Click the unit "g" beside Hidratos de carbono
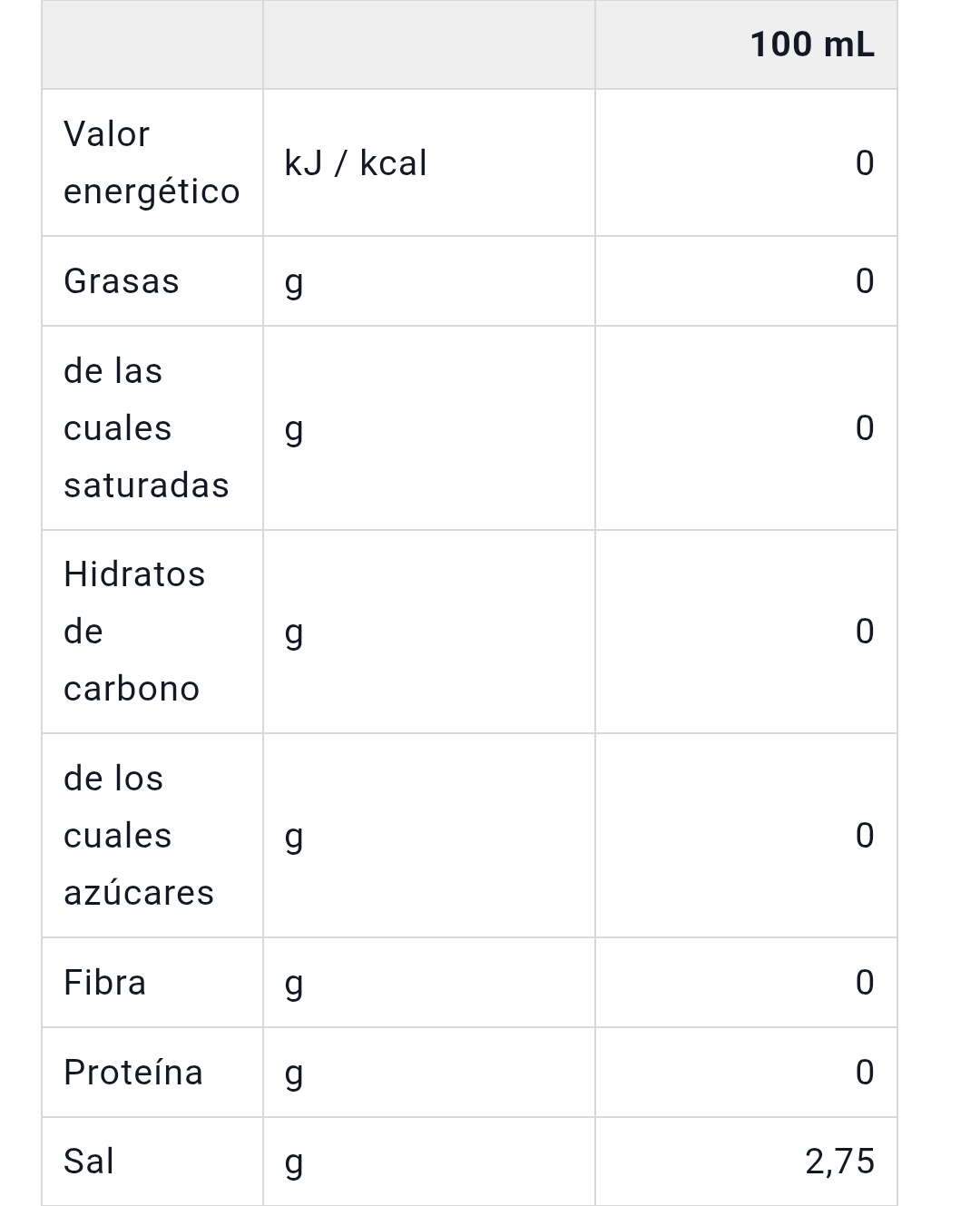The height and width of the screenshot is (1206, 980). pos(294,632)
